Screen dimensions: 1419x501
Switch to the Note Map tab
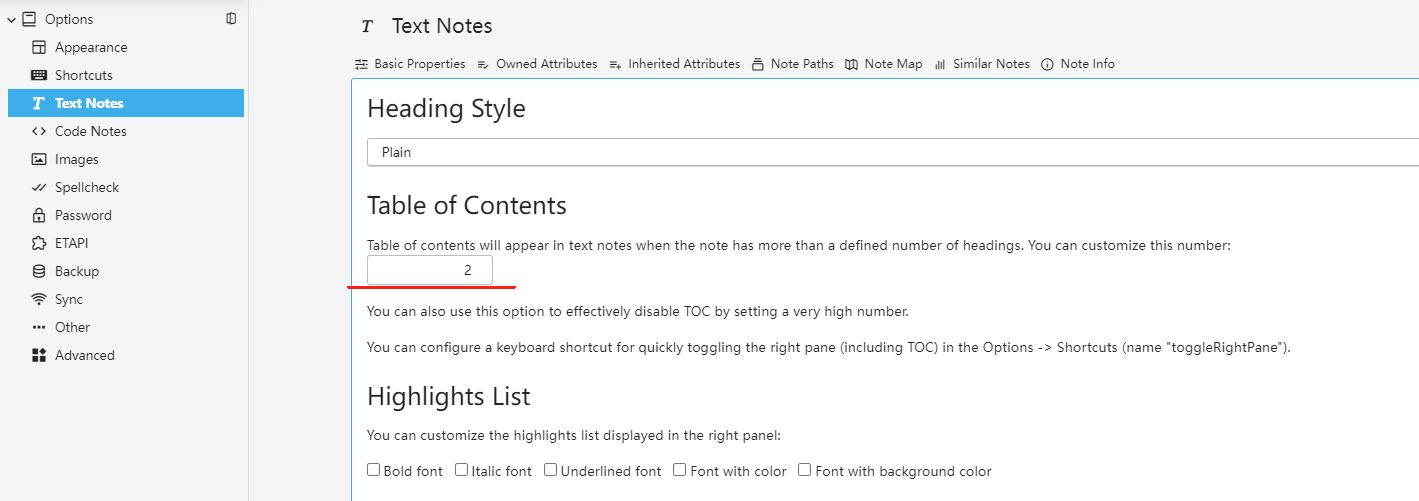coord(884,64)
